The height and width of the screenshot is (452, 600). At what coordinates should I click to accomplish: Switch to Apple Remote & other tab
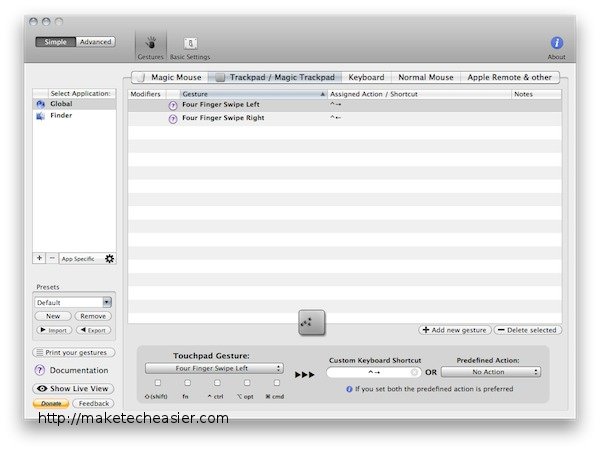pos(510,77)
